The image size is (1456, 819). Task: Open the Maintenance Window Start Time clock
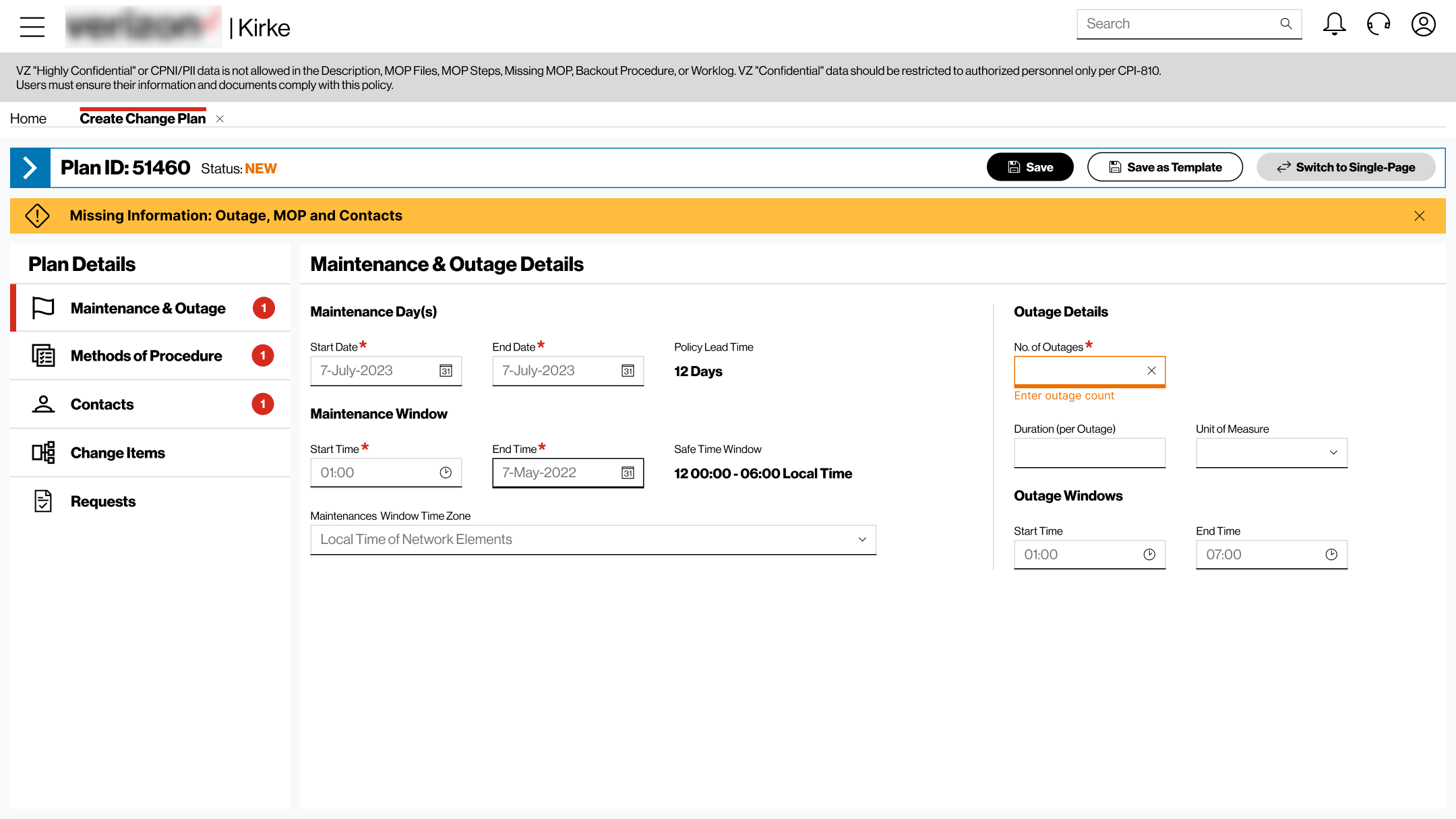point(446,473)
